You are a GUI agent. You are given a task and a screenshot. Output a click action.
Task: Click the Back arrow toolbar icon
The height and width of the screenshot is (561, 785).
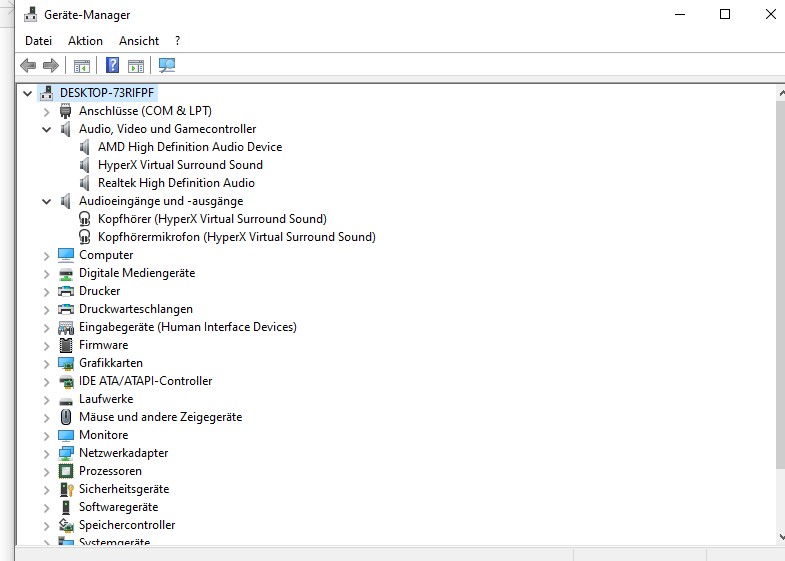(28, 65)
